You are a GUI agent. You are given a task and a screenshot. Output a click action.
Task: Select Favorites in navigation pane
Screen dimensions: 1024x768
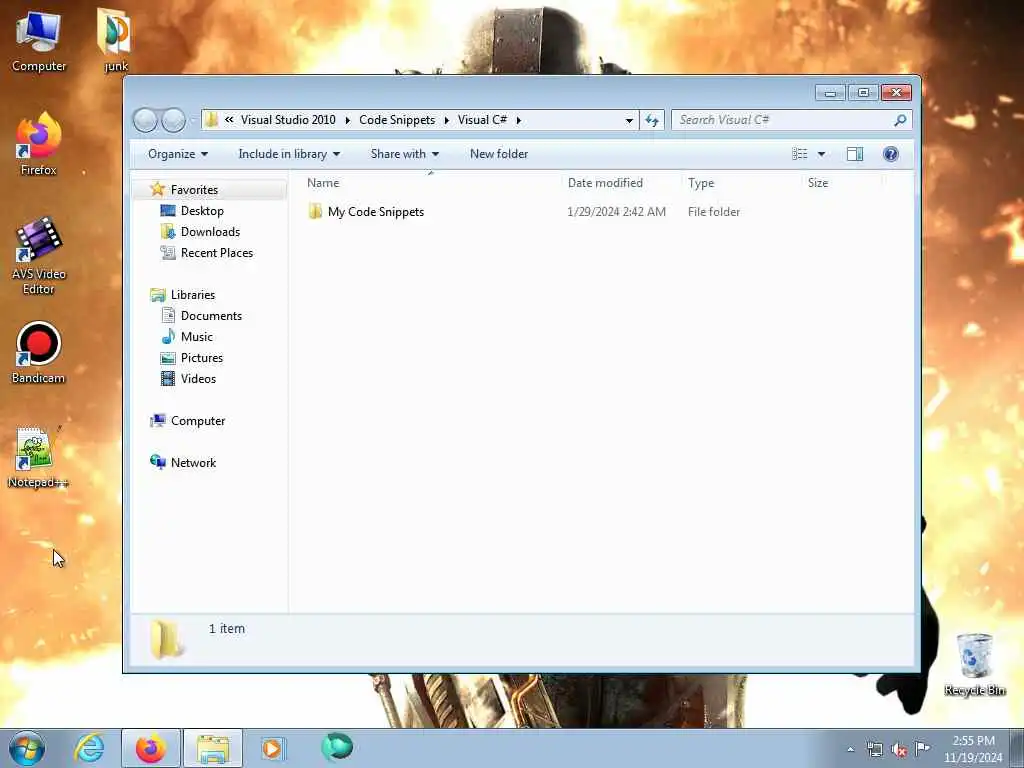(194, 189)
